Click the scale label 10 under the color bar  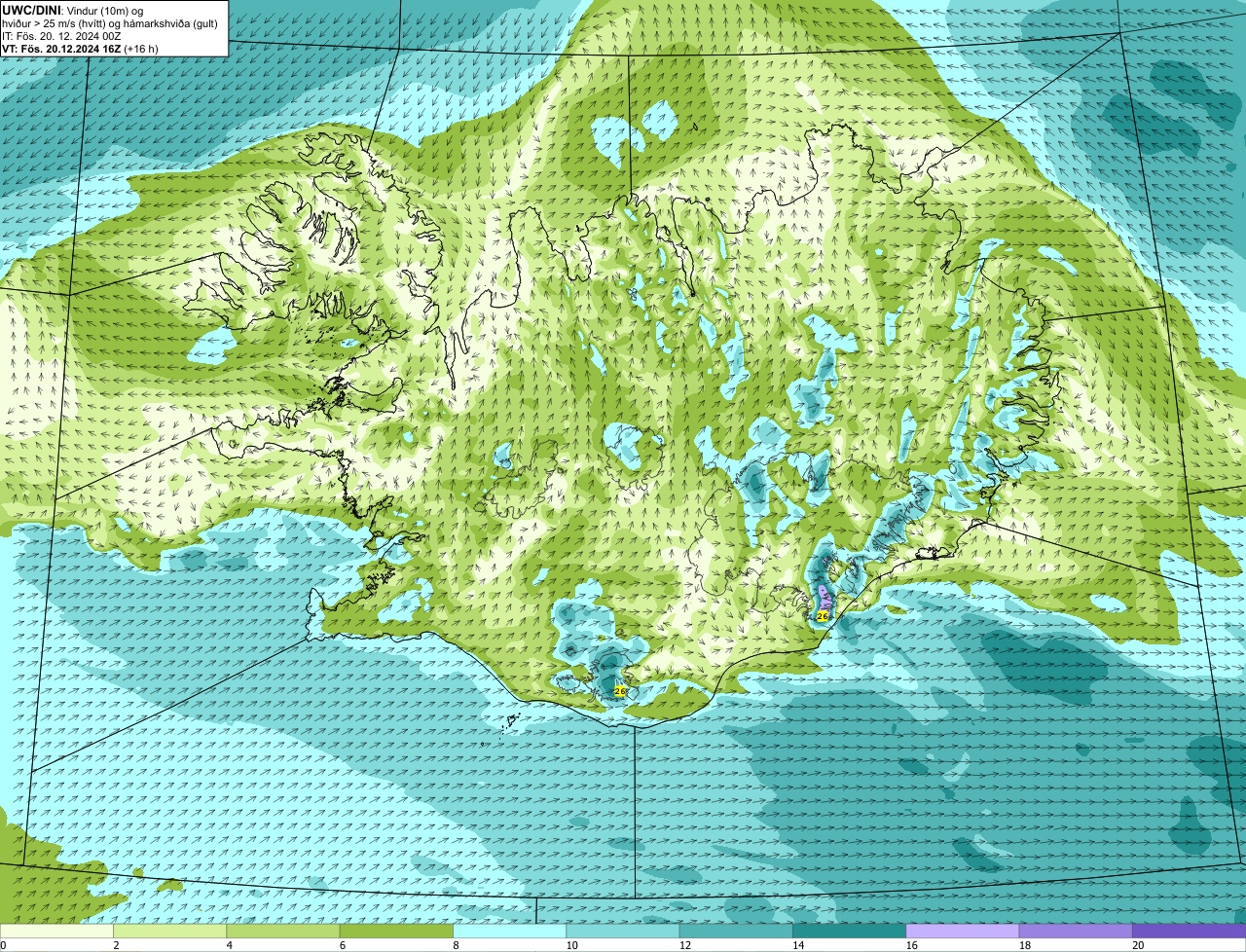coord(572,945)
